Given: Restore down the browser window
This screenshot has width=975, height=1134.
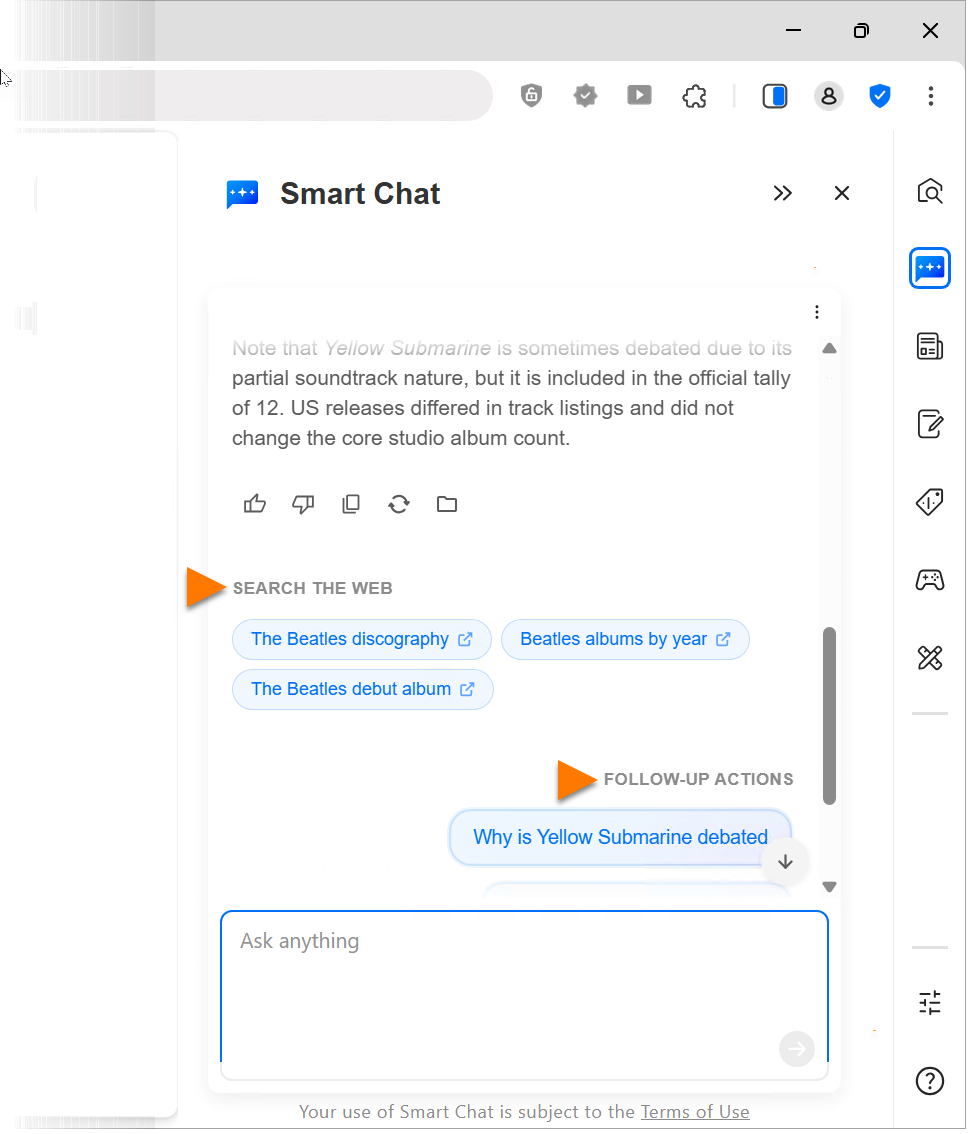Looking at the screenshot, I should pyautogui.click(x=861, y=30).
